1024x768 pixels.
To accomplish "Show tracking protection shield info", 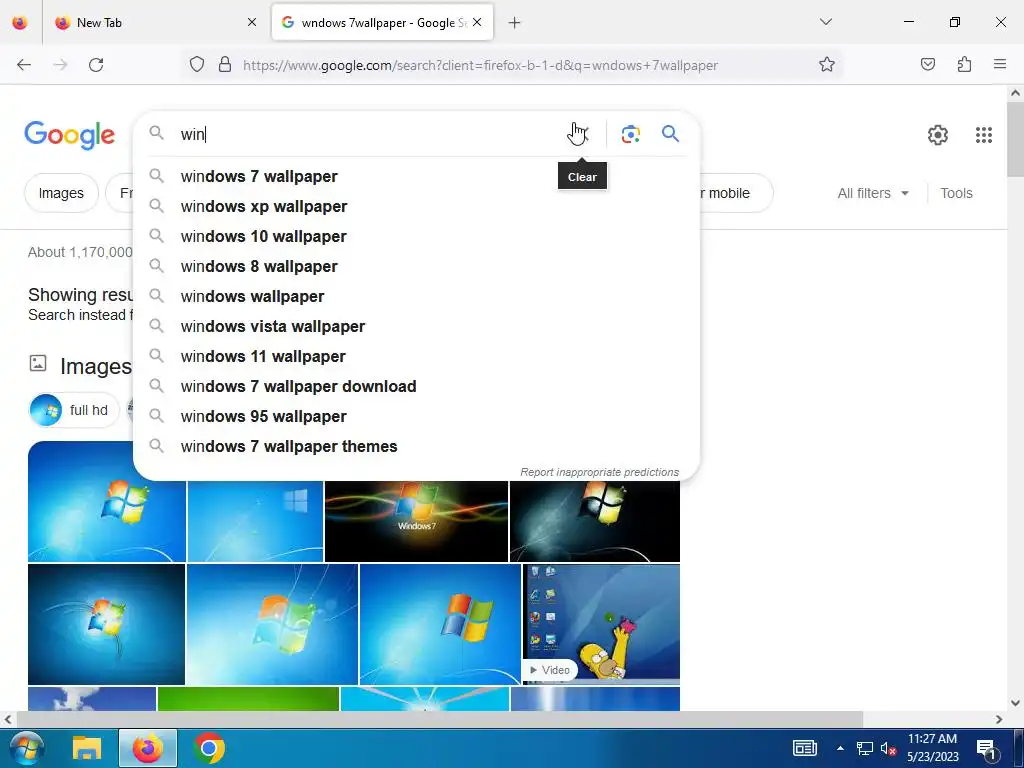I will tap(197, 64).
